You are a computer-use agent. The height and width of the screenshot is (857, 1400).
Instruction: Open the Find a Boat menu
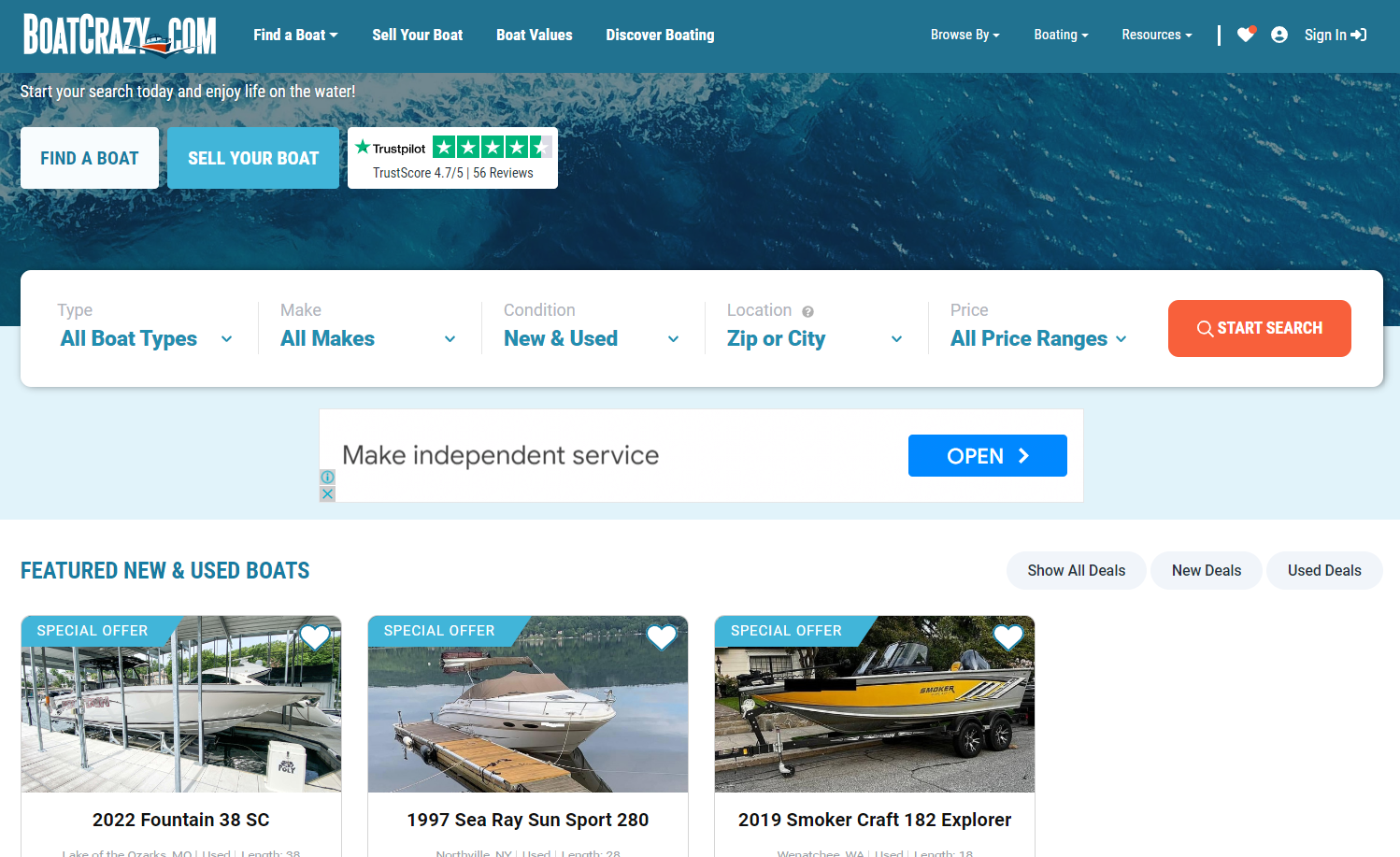coord(294,35)
